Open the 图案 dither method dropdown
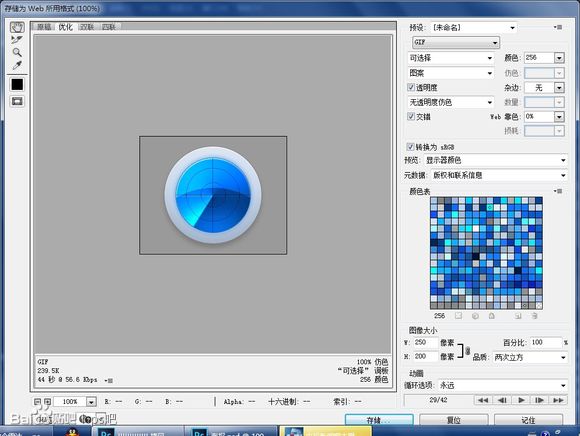 (451, 73)
